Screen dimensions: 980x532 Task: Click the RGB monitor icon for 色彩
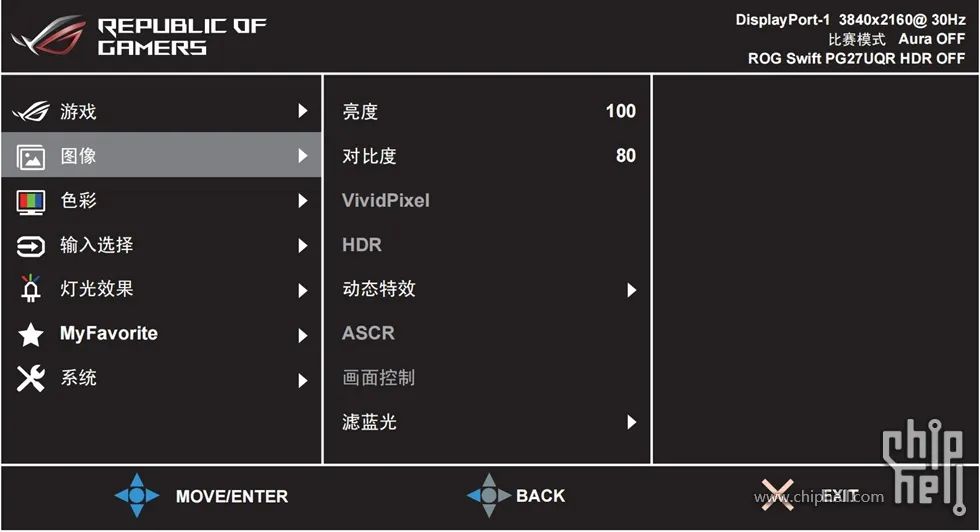31,202
